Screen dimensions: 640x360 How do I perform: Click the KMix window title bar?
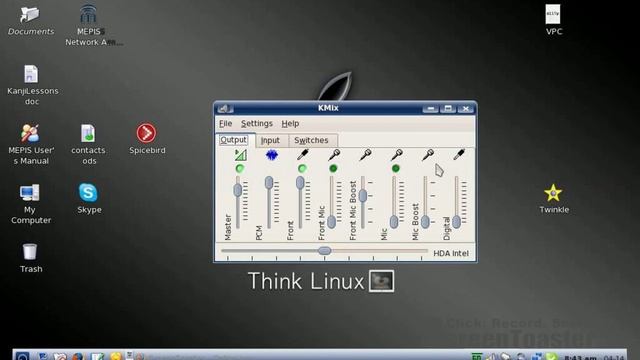(328, 108)
